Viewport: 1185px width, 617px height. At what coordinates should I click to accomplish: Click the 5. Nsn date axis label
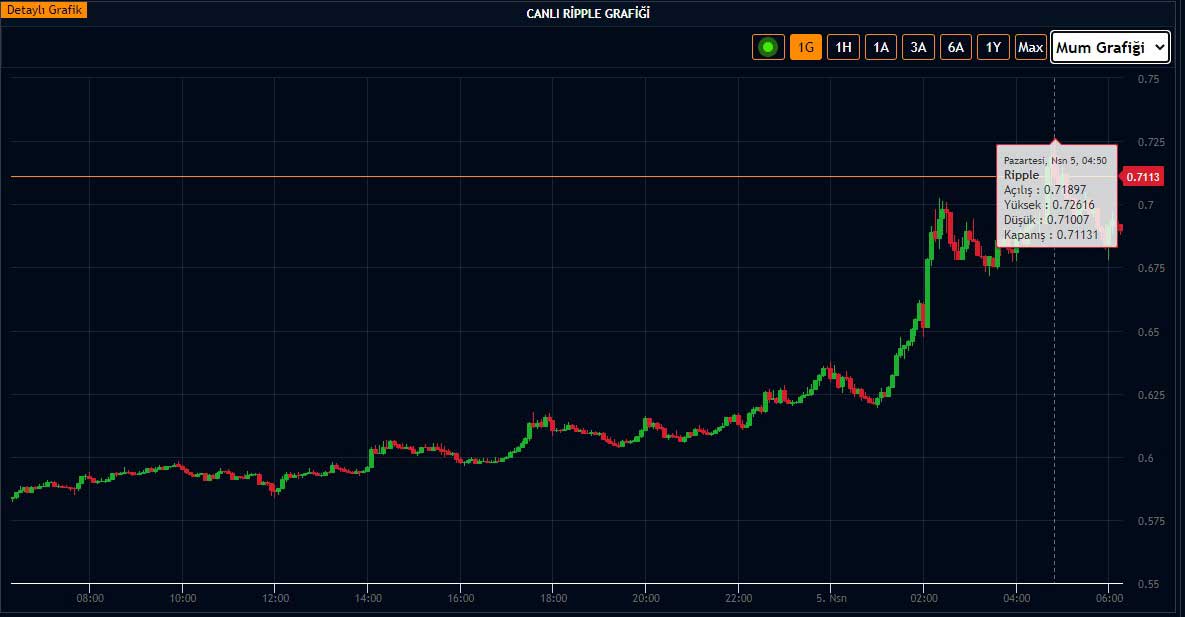pyautogui.click(x=831, y=598)
